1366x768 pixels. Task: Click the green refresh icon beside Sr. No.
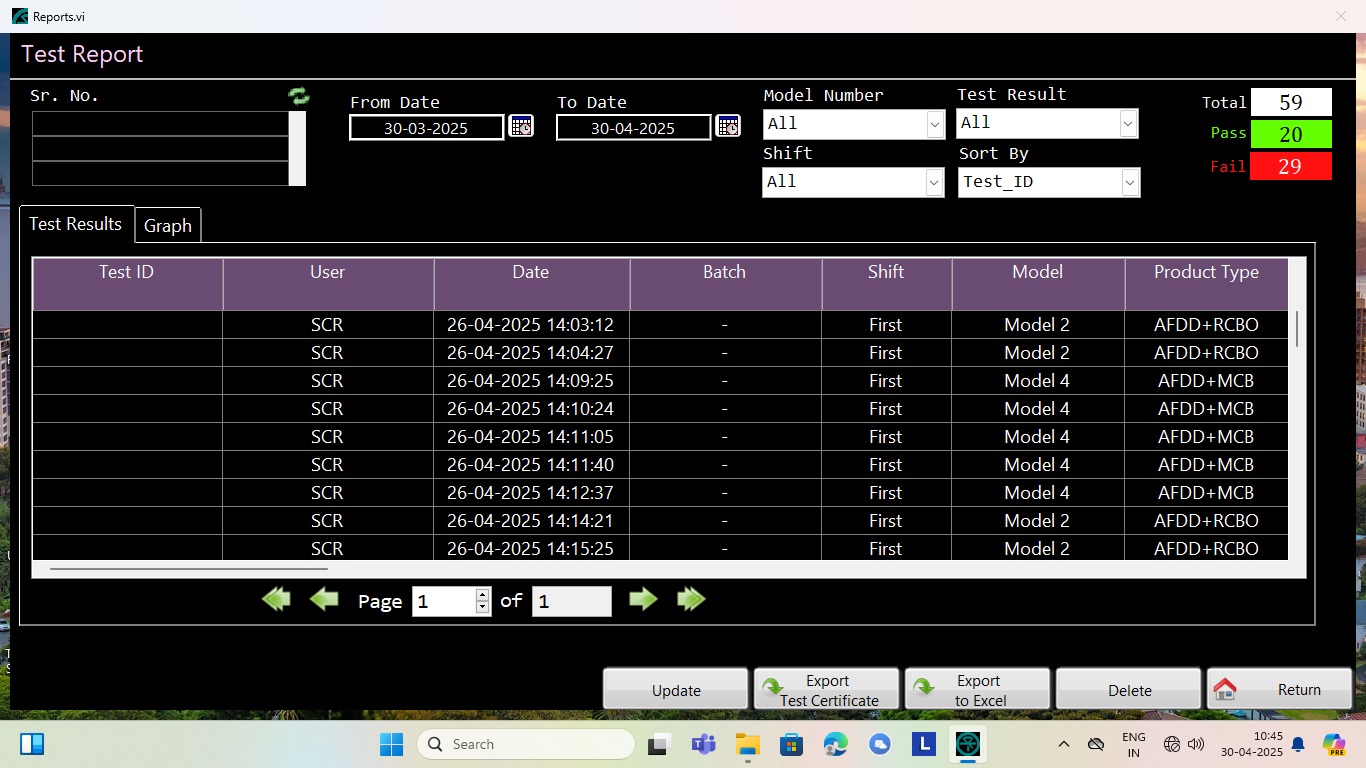tap(299, 96)
